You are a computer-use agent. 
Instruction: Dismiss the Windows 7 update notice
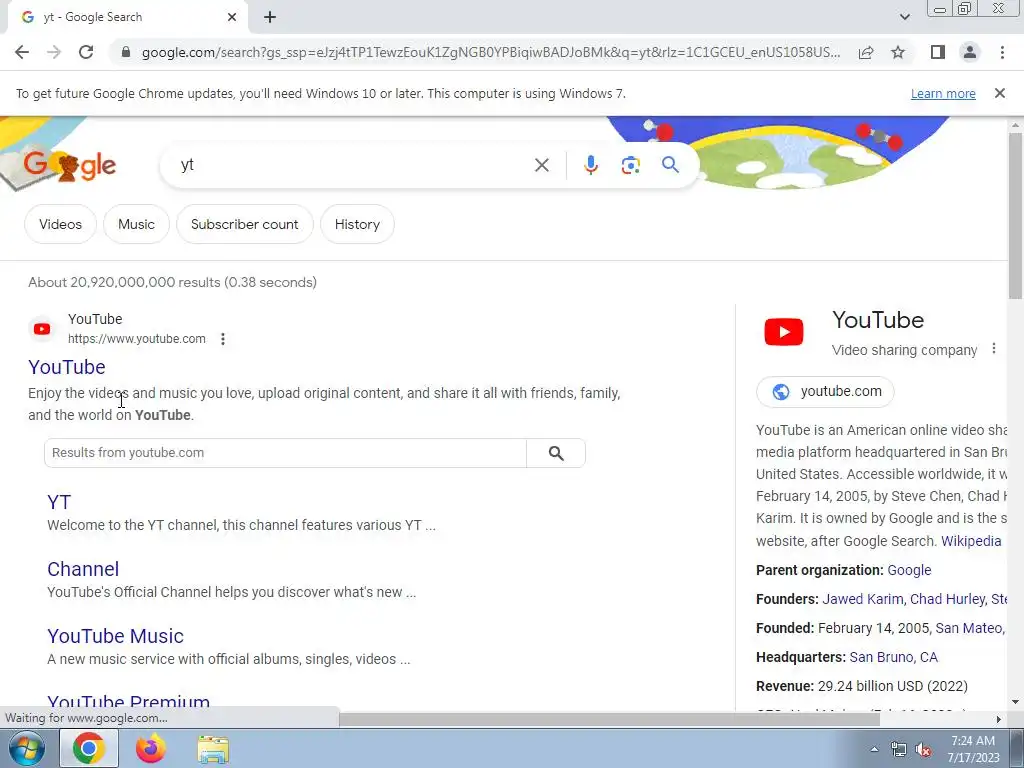click(999, 93)
